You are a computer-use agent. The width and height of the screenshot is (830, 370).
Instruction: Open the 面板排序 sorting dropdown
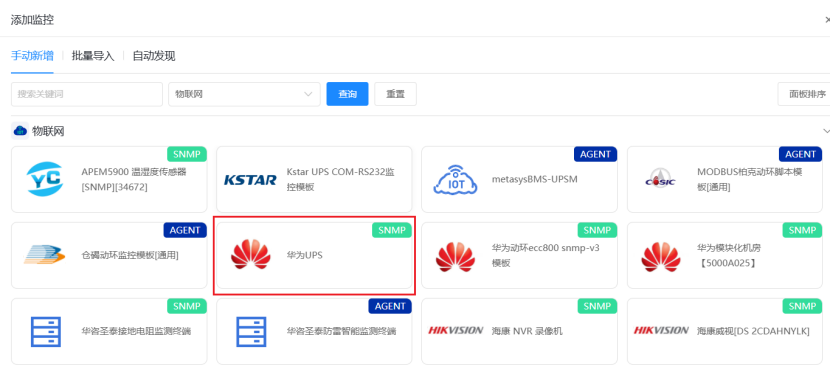point(804,94)
